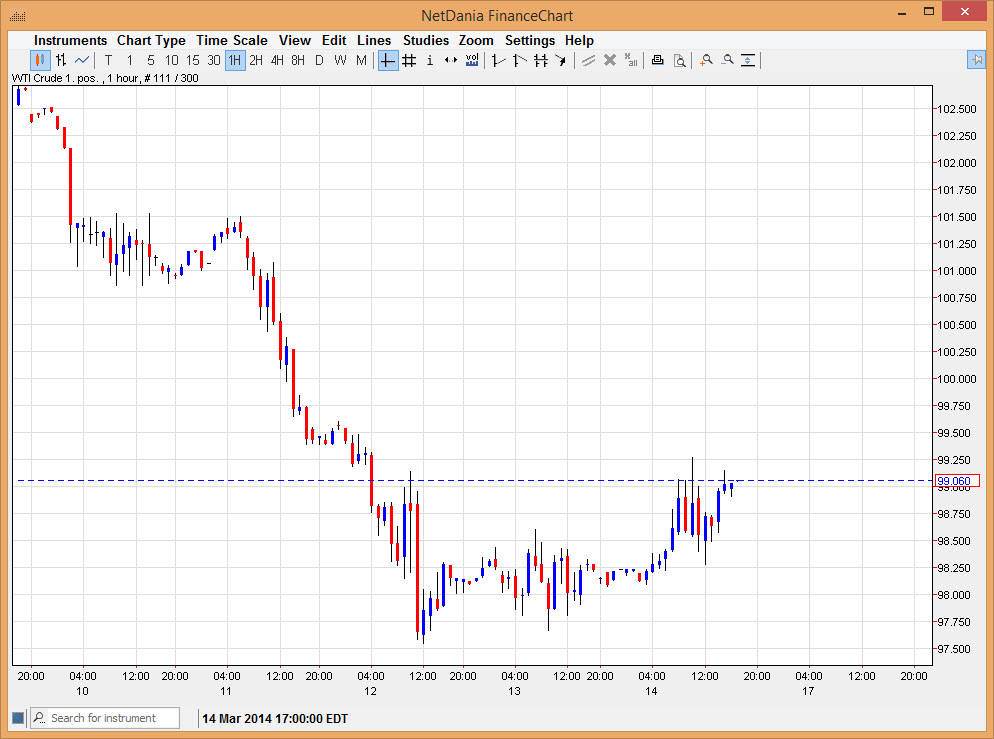Expand the Time Scale menu
The width and height of the screenshot is (994, 739).
tap(231, 40)
